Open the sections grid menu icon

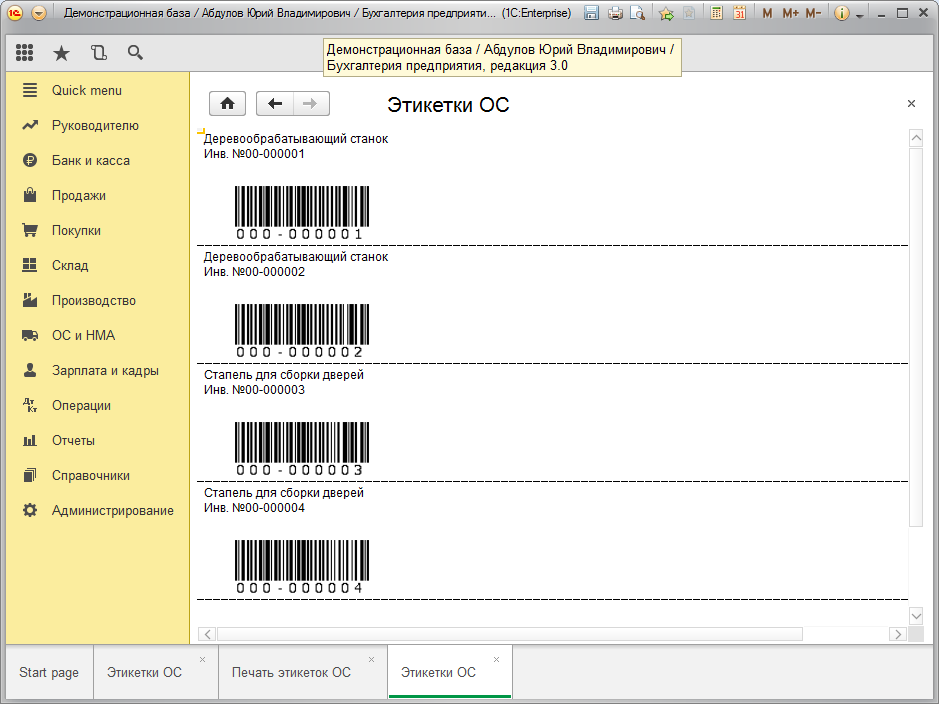point(25,53)
